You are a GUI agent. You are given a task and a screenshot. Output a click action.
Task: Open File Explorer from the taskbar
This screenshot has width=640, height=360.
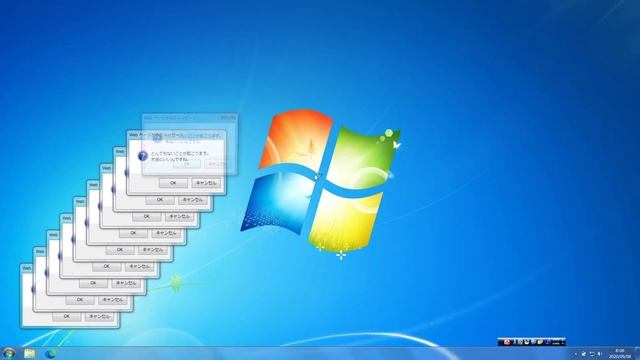click(x=29, y=353)
